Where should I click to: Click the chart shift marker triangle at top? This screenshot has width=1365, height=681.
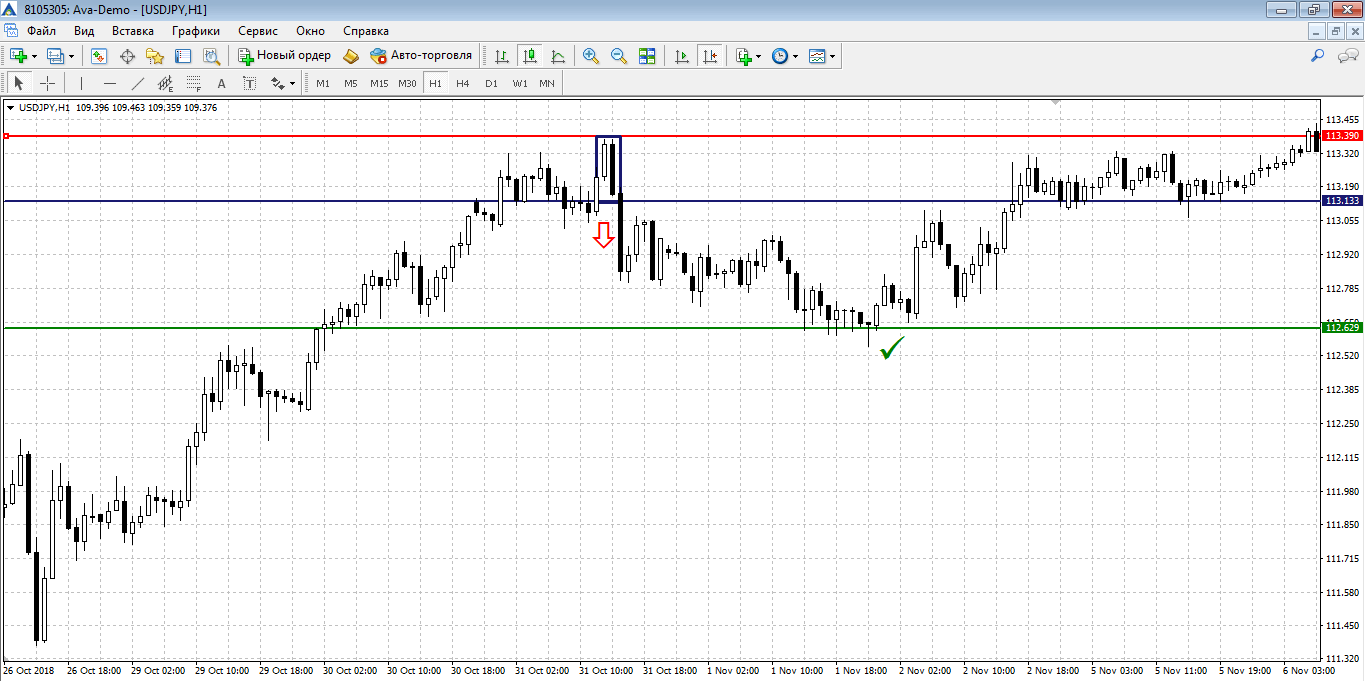tap(1057, 103)
